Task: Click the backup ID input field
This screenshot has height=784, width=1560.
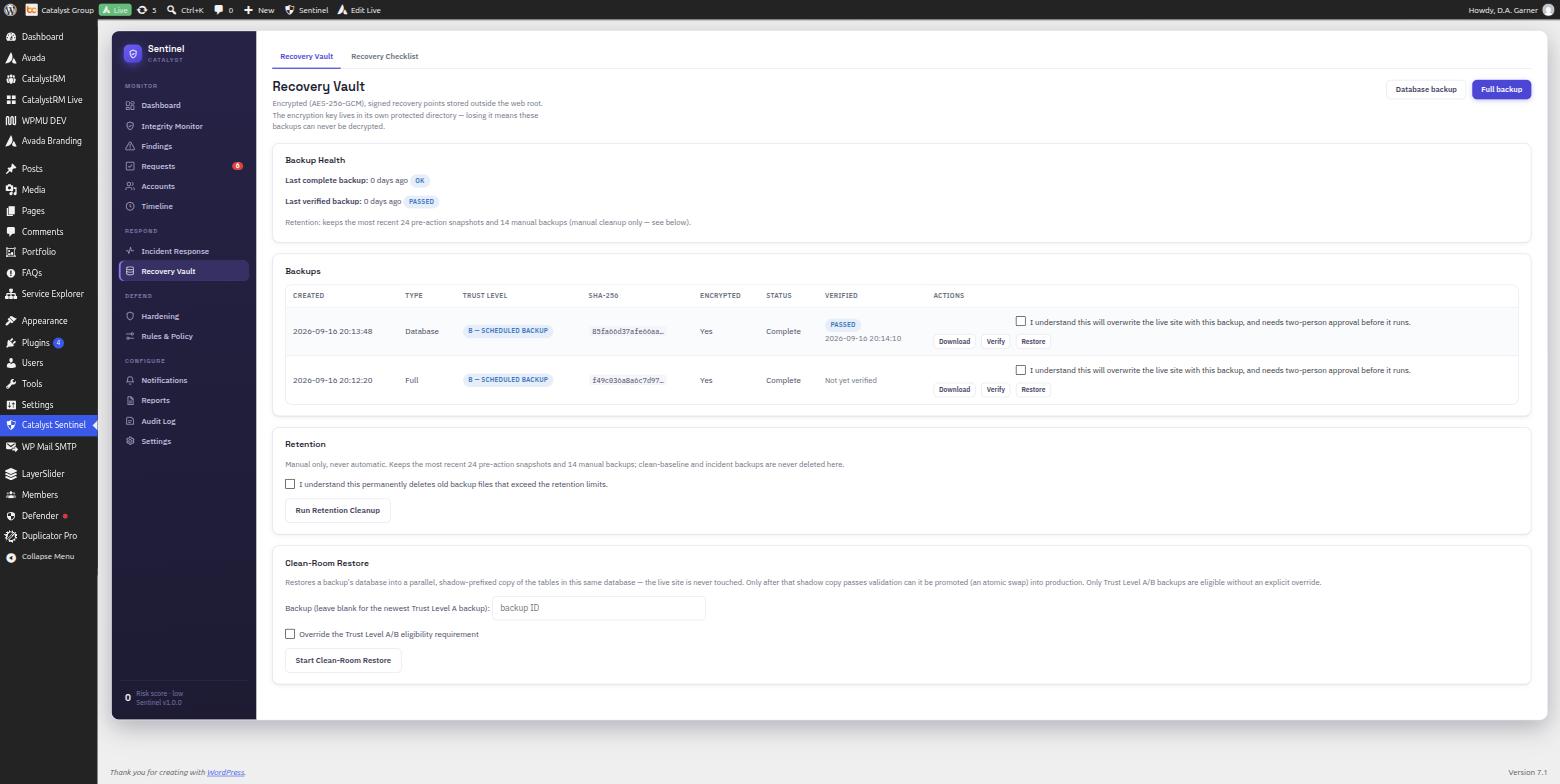Action: [599, 608]
